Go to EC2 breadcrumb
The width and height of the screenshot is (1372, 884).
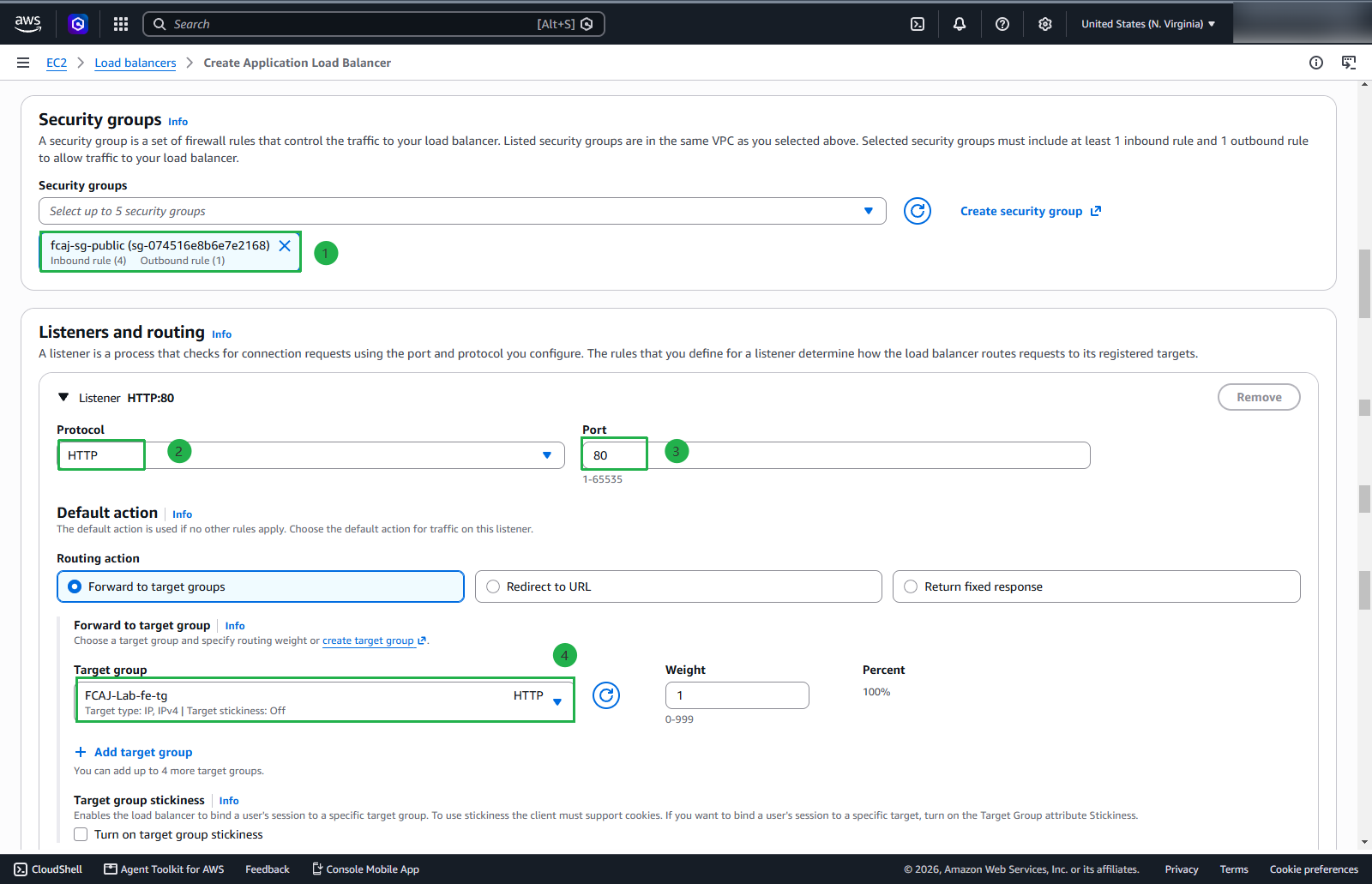click(57, 63)
